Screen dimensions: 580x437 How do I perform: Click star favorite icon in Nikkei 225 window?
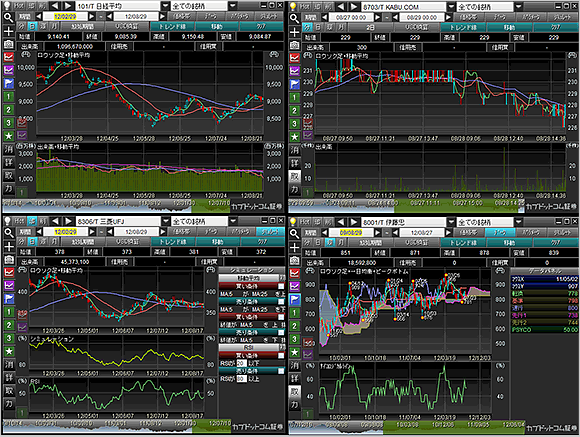(9, 136)
